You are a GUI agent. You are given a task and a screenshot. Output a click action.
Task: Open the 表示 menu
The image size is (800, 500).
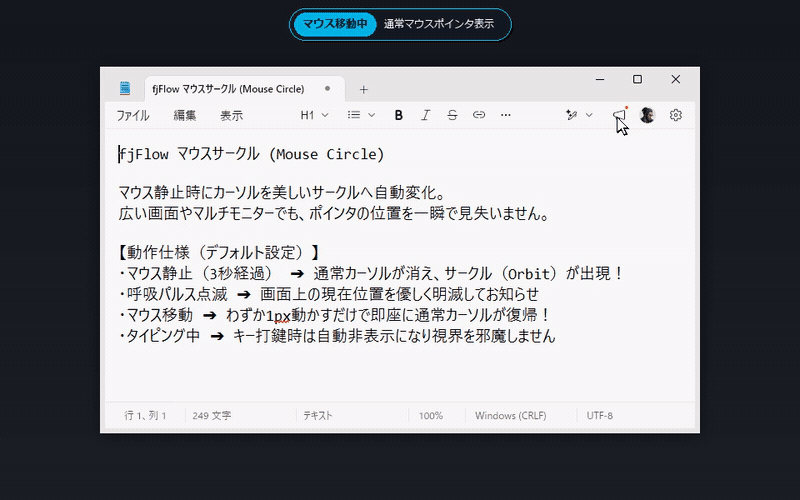231,116
